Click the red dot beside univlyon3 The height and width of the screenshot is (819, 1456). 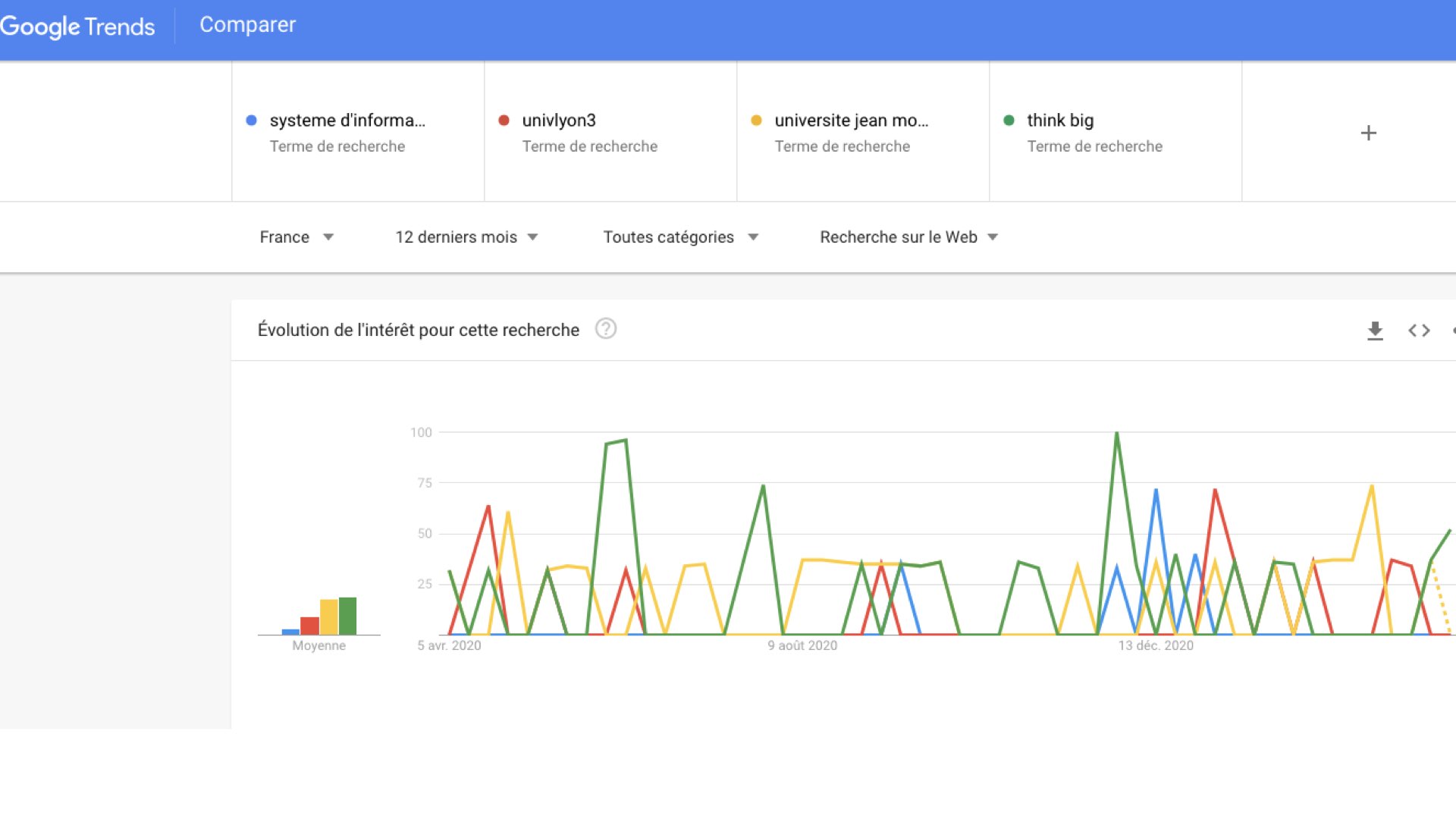pyautogui.click(x=504, y=120)
